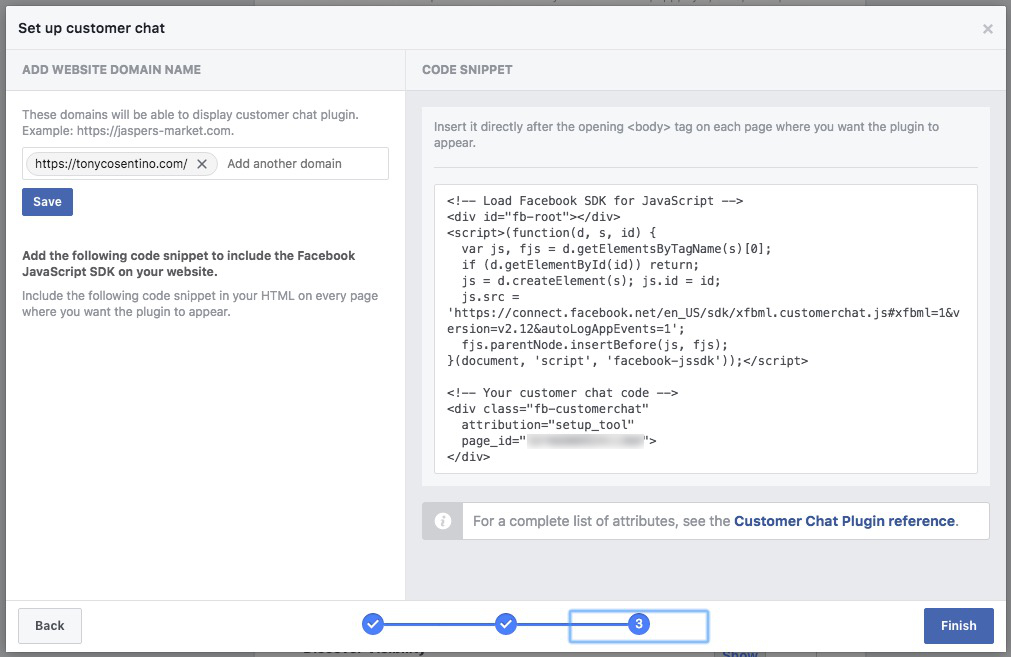Screen dimensions: 1011x657
Task: Click the d.createElement(s) code line
Action: (591, 280)
